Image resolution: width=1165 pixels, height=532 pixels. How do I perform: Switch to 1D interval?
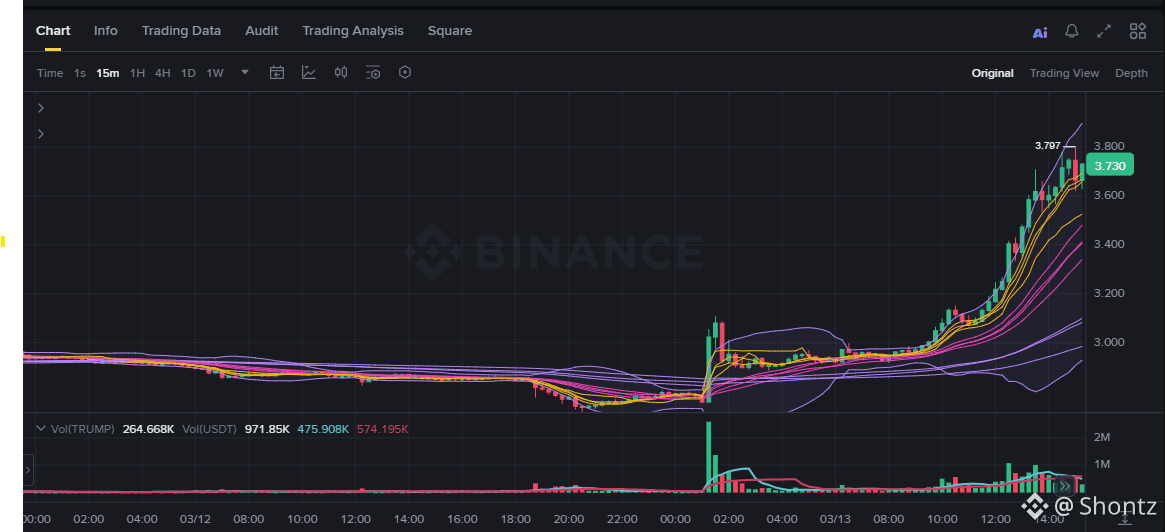(189, 73)
